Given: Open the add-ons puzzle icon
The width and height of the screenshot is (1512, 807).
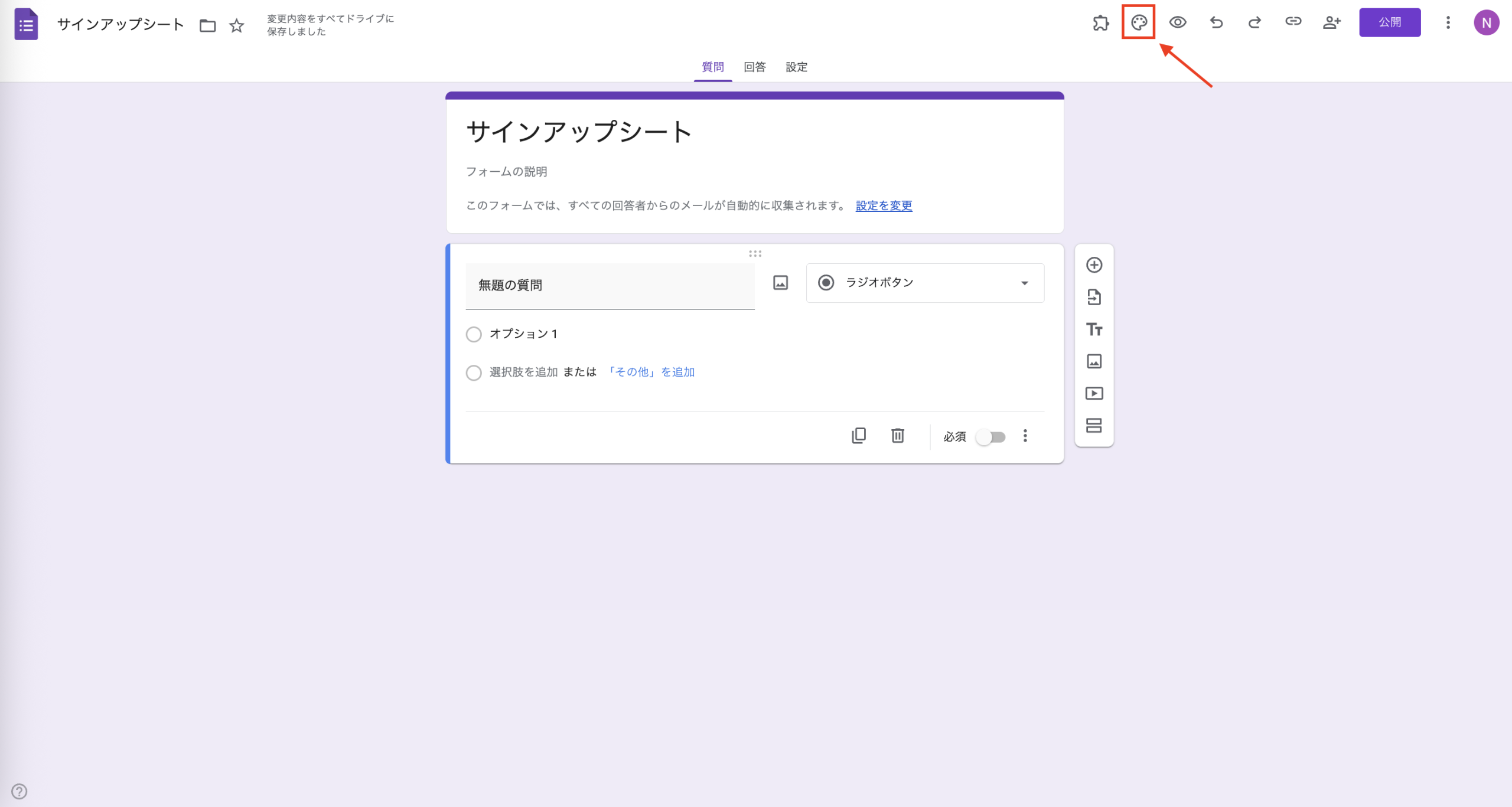Looking at the screenshot, I should [x=1102, y=22].
